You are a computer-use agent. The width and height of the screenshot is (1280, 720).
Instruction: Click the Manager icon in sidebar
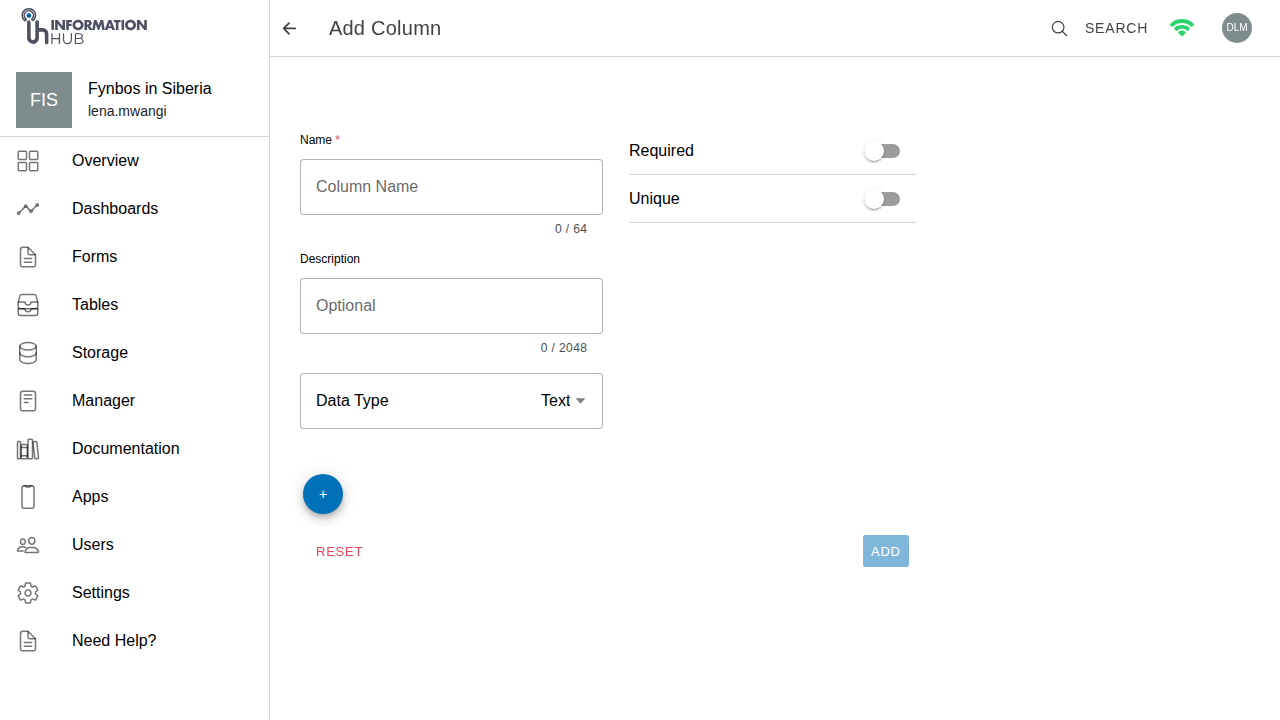(x=28, y=401)
